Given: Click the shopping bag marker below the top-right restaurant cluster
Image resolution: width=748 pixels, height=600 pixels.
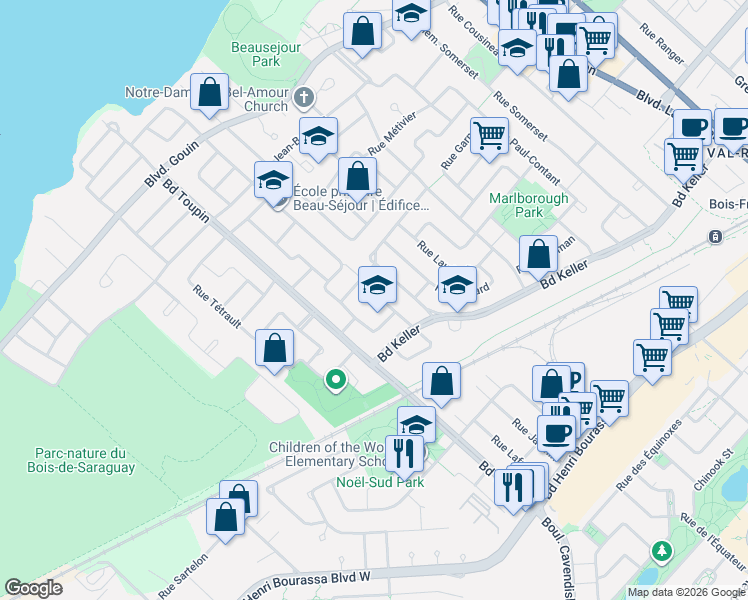Looking at the screenshot, I should point(568,75).
